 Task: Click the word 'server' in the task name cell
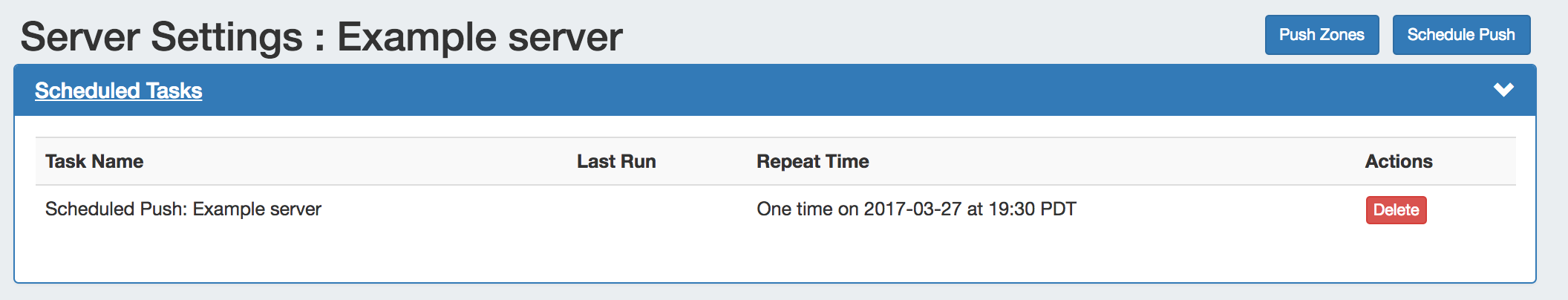(x=295, y=209)
